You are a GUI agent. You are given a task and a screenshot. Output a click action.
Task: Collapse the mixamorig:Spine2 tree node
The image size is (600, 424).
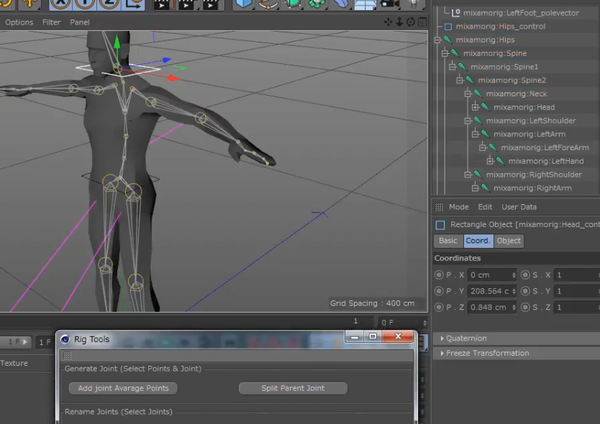[x=460, y=80]
